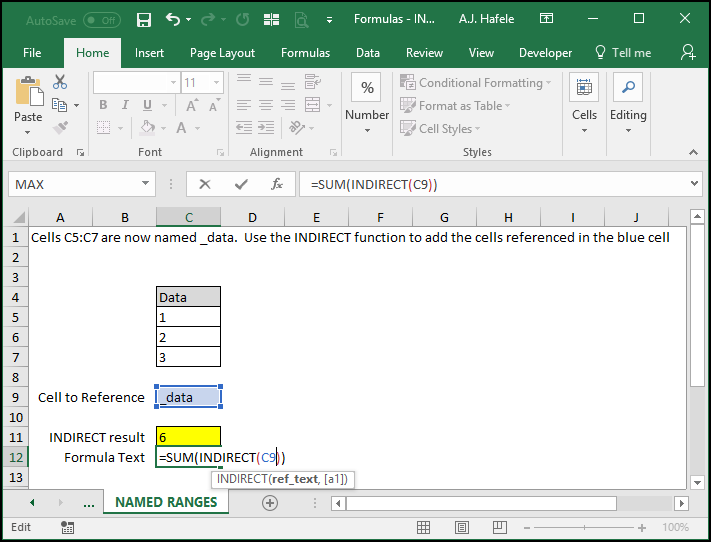Click the Merge and Center icon
This screenshot has height=542, width=711.
(x=312, y=105)
